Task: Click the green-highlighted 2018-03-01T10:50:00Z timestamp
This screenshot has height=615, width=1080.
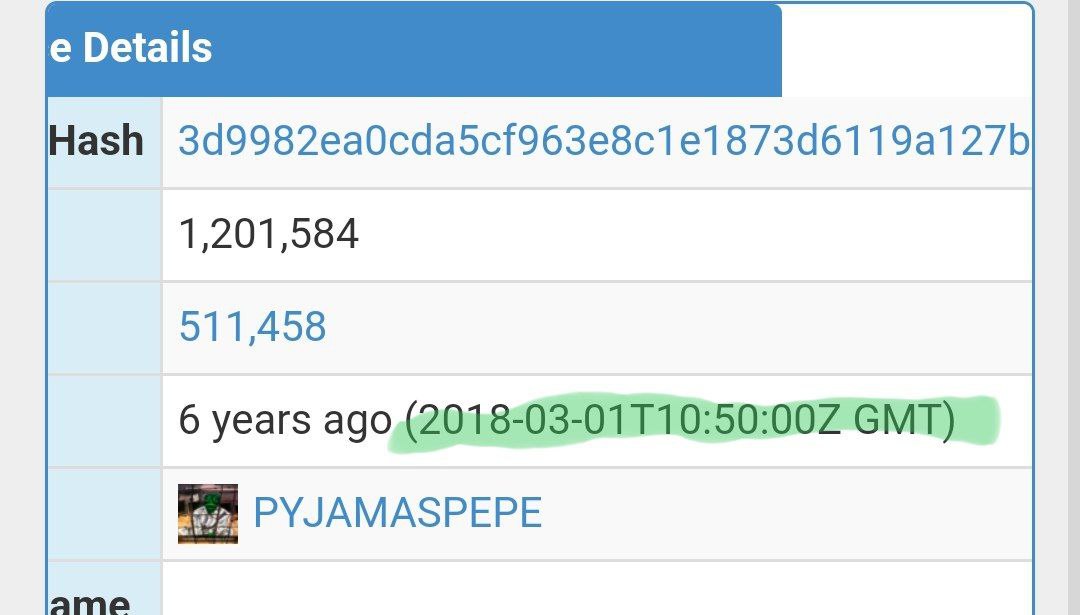Action: click(x=630, y=420)
